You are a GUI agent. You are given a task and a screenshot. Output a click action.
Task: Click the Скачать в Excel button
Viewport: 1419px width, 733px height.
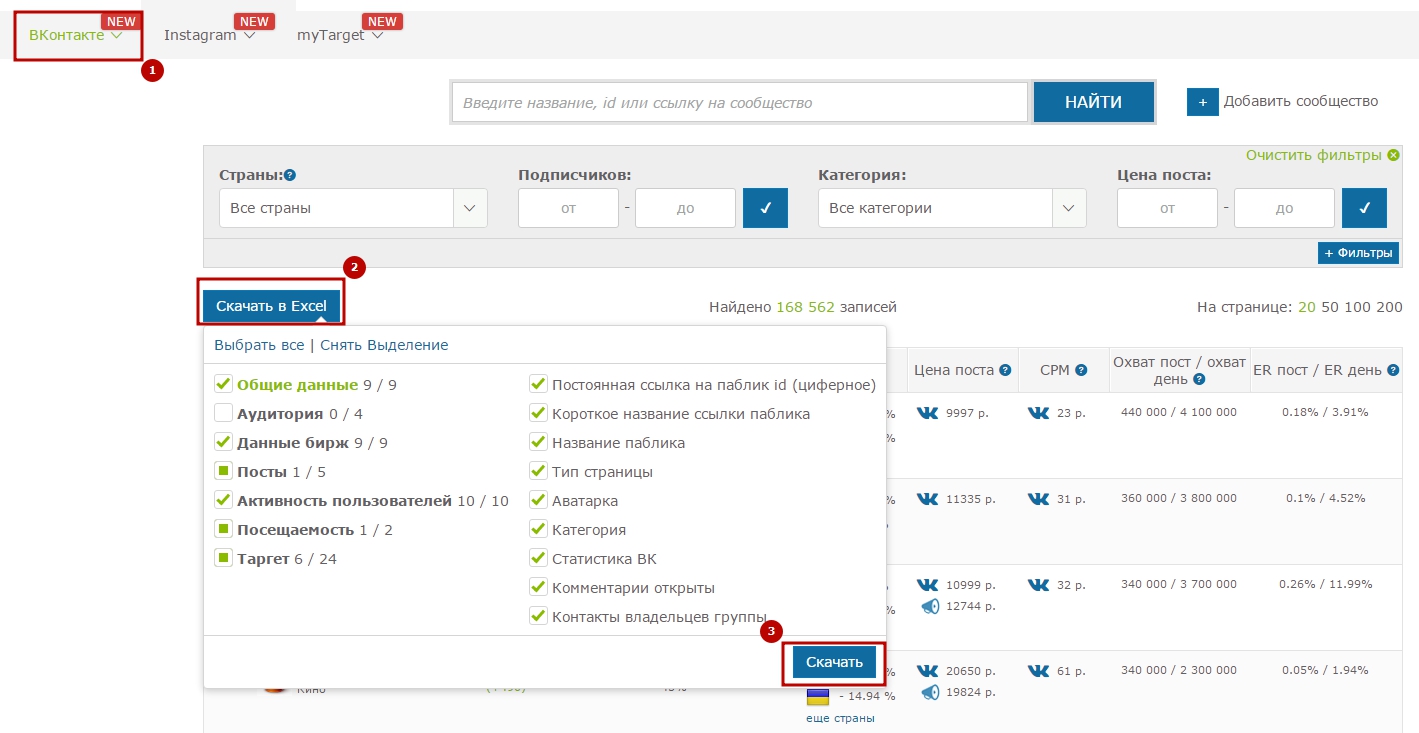271,306
